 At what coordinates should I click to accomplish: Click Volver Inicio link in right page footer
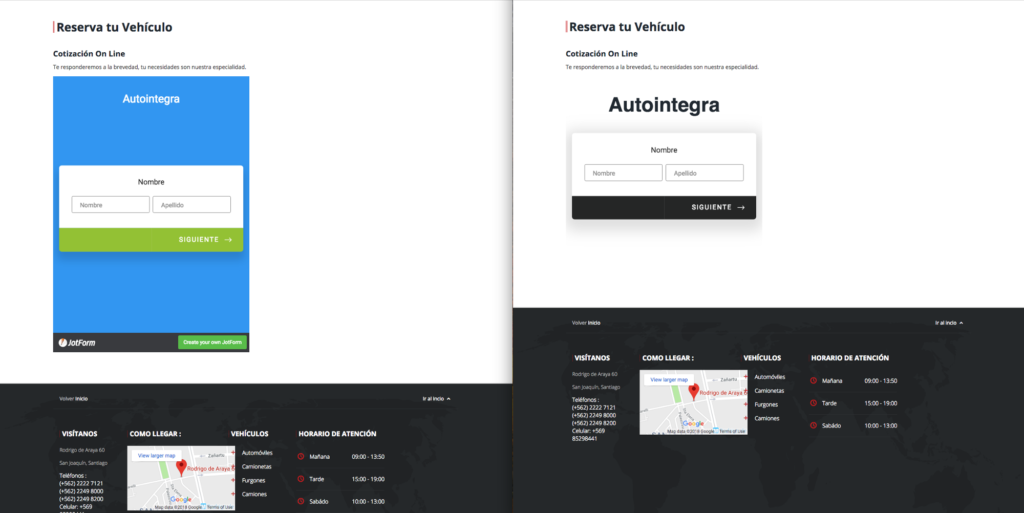[586, 322]
